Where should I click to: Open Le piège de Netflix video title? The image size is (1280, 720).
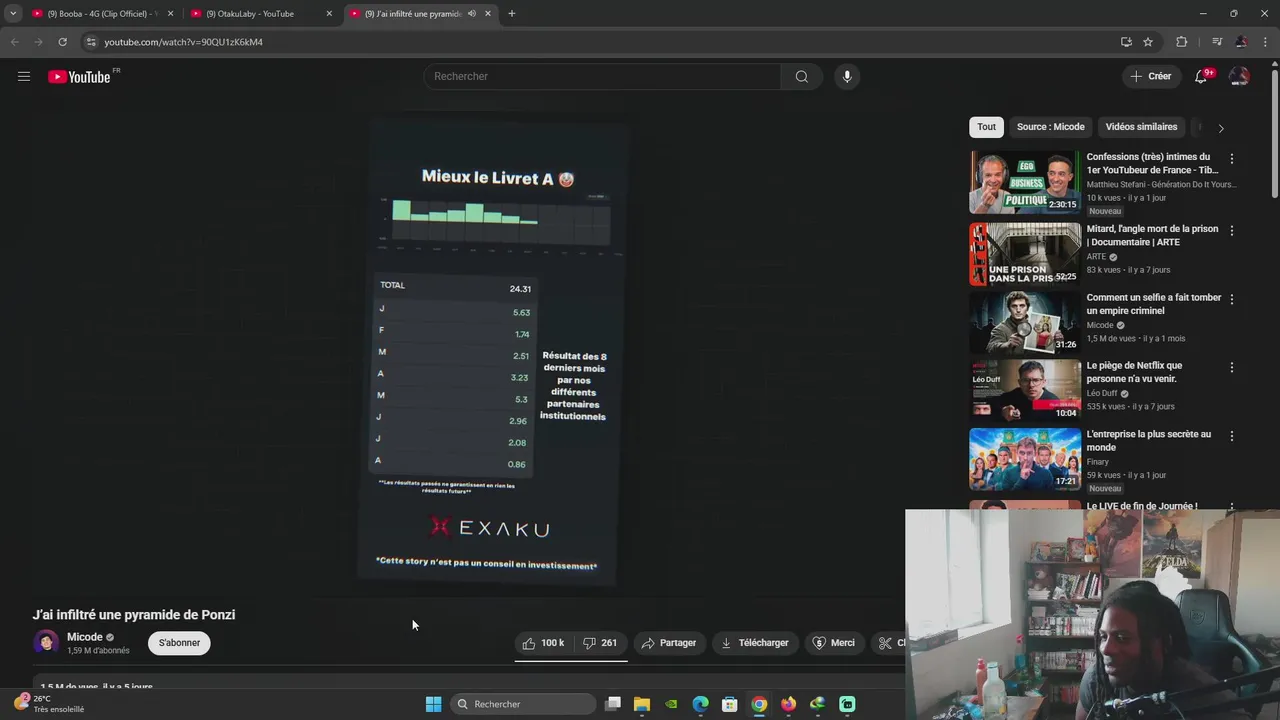click(x=1134, y=372)
